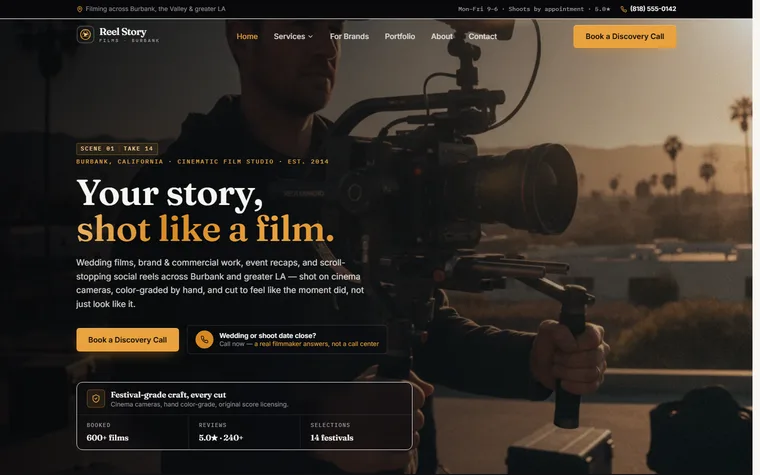The height and width of the screenshot is (475, 760).
Task: Click 'Filming across Burbank, the Valley & greater LA'
Action: tap(156, 9)
